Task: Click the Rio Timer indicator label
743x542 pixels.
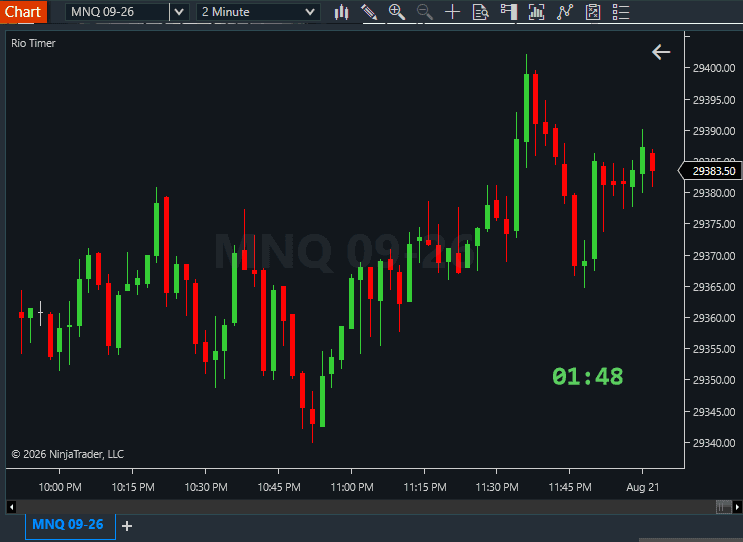Action: pos(33,43)
